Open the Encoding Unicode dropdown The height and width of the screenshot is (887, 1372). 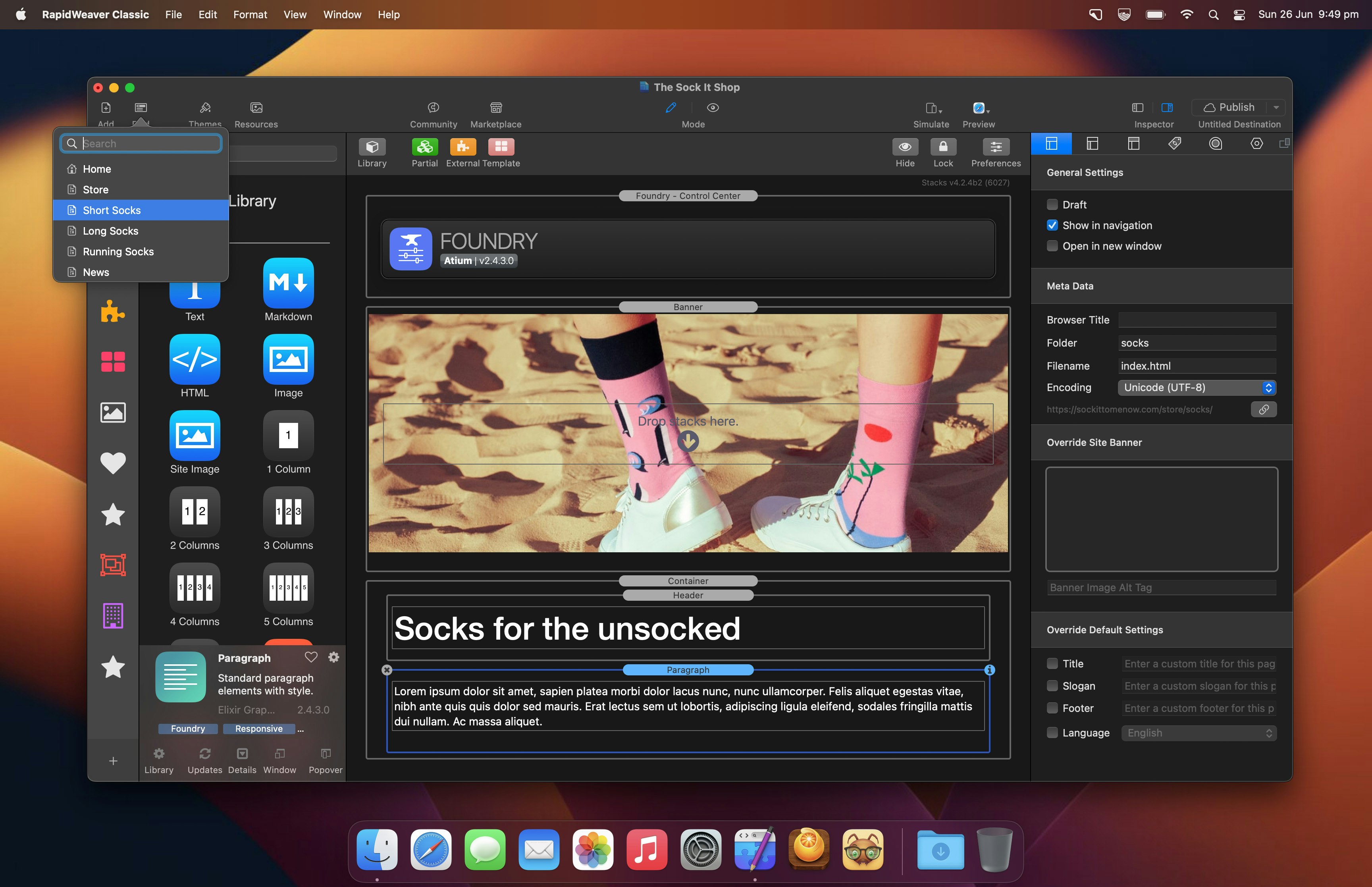coord(1197,388)
